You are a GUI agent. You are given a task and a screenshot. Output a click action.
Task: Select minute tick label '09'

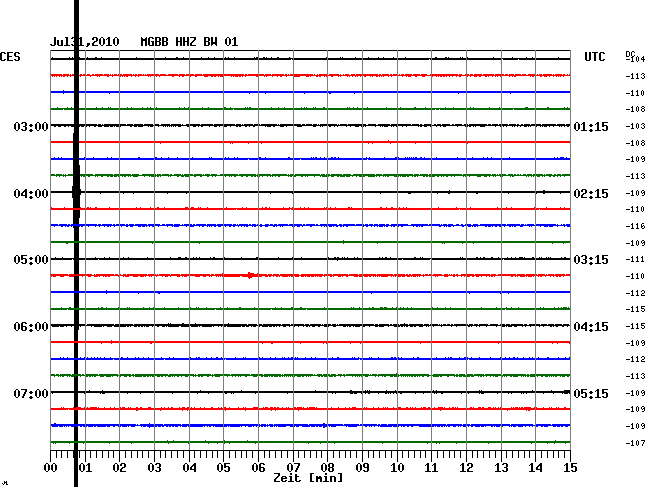362,468
